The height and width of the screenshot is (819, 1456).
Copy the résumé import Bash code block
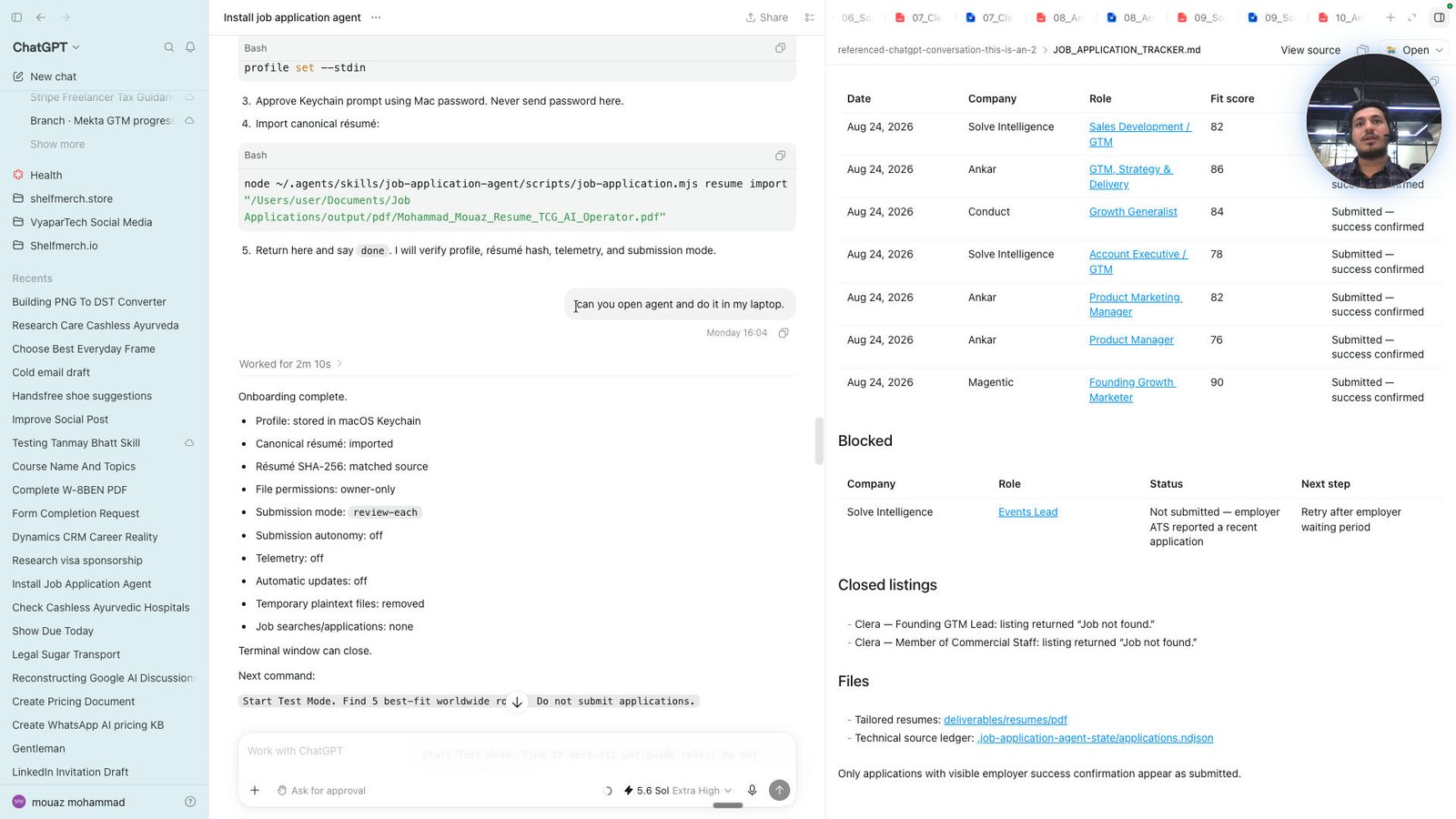[780, 156]
